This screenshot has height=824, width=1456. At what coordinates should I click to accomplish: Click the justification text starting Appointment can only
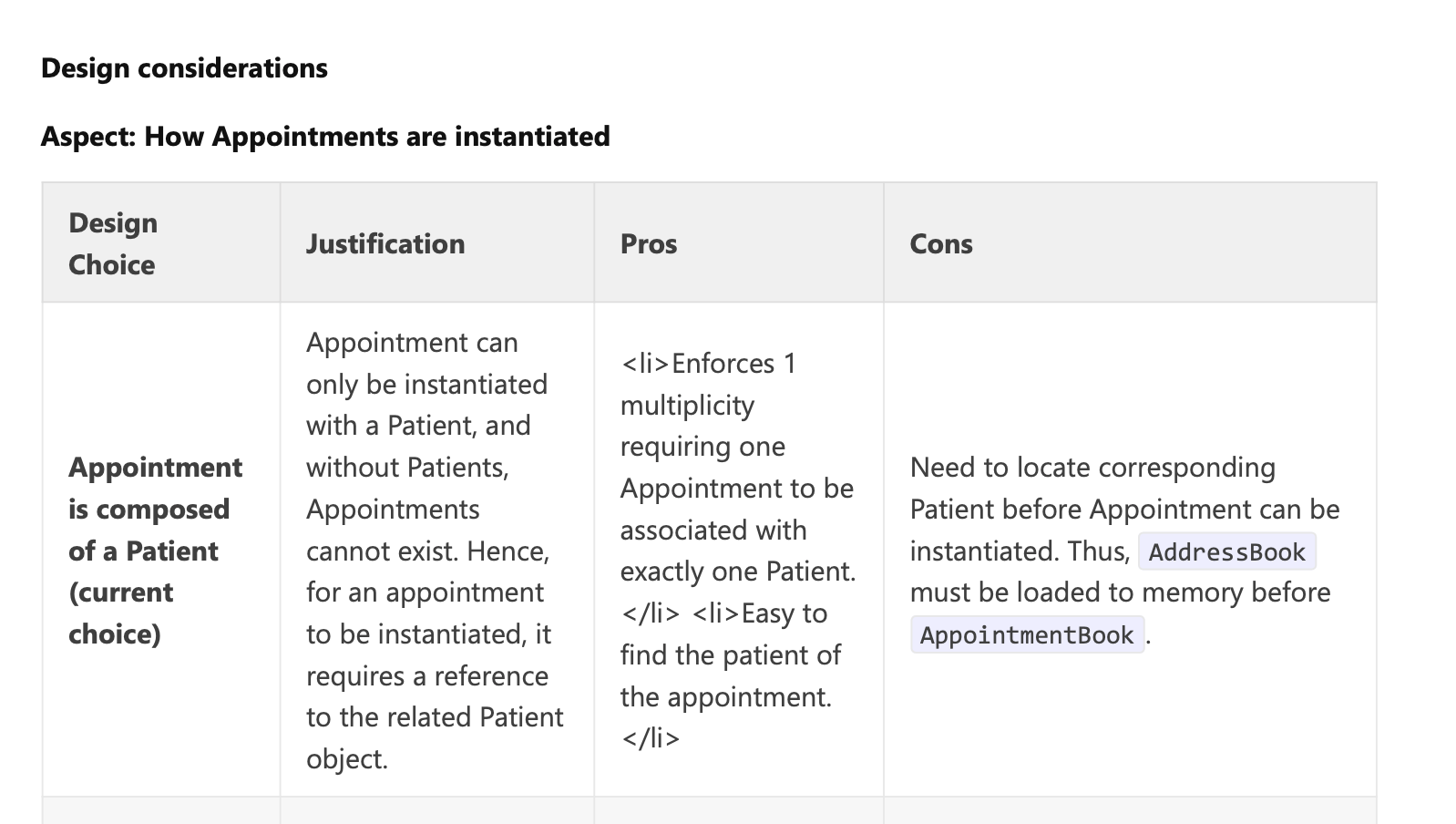tap(436, 551)
